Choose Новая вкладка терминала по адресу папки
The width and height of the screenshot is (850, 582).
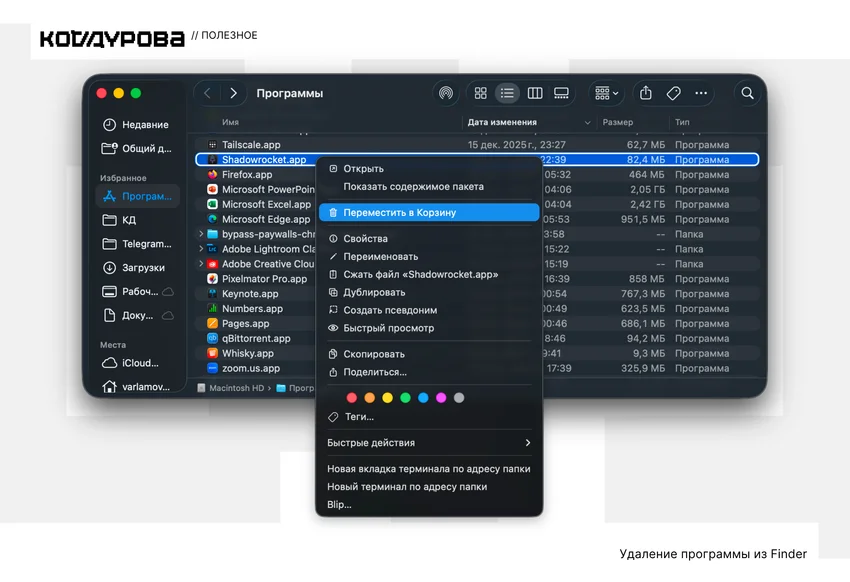429,469
